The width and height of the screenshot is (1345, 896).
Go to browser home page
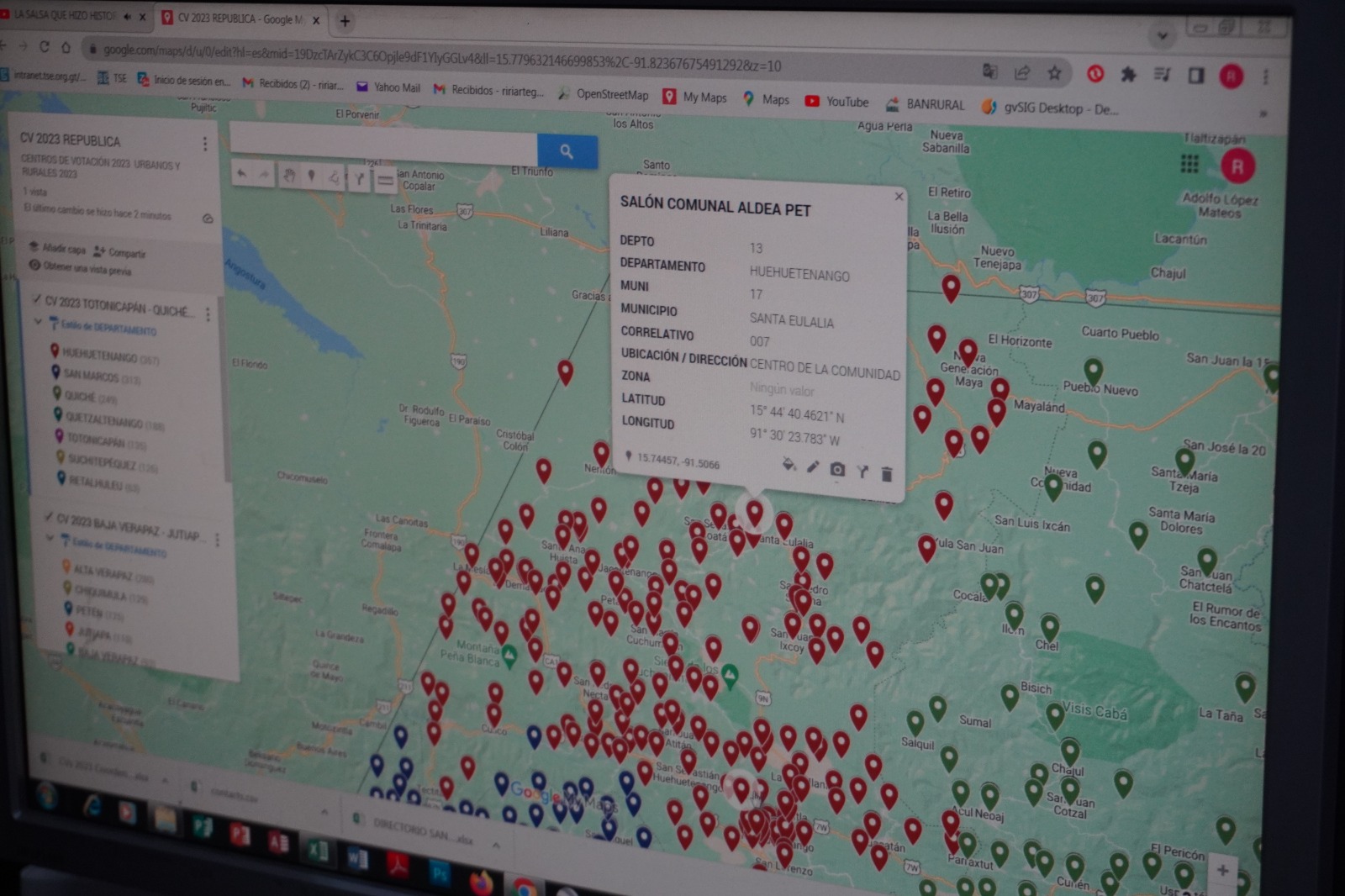coord(66,46)
